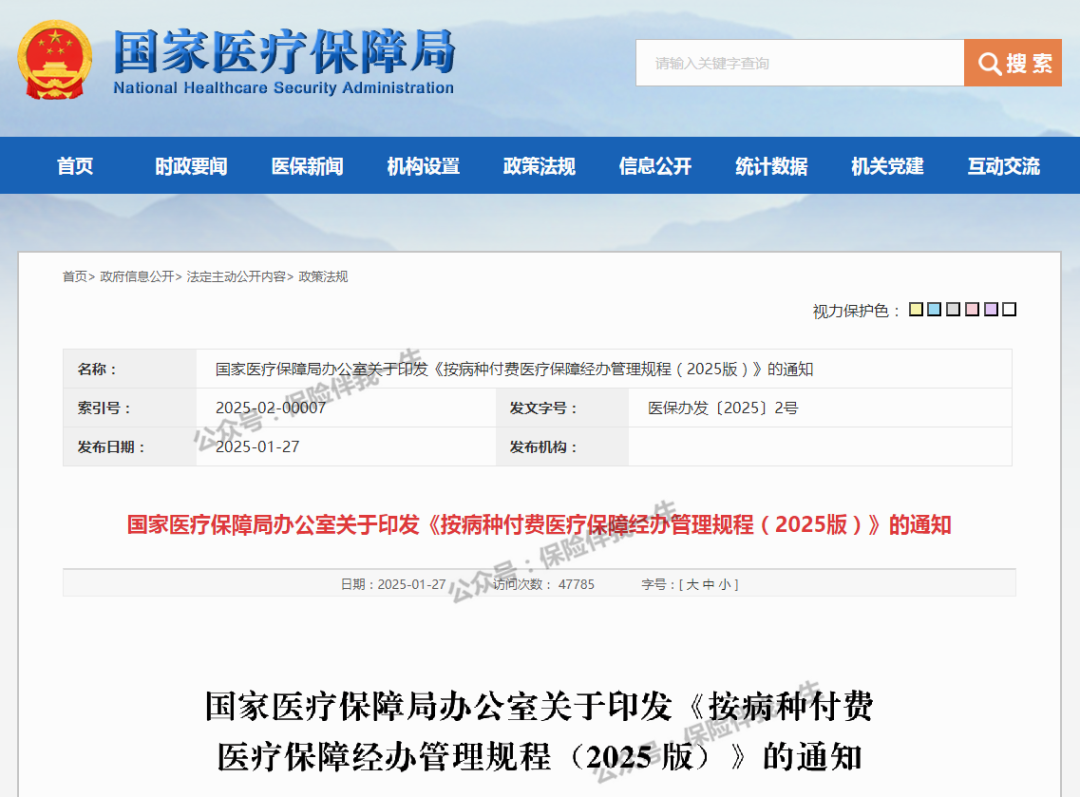Open the 互动交流 section
This screenshot has width=1080, height=797.
(1003, 166)
